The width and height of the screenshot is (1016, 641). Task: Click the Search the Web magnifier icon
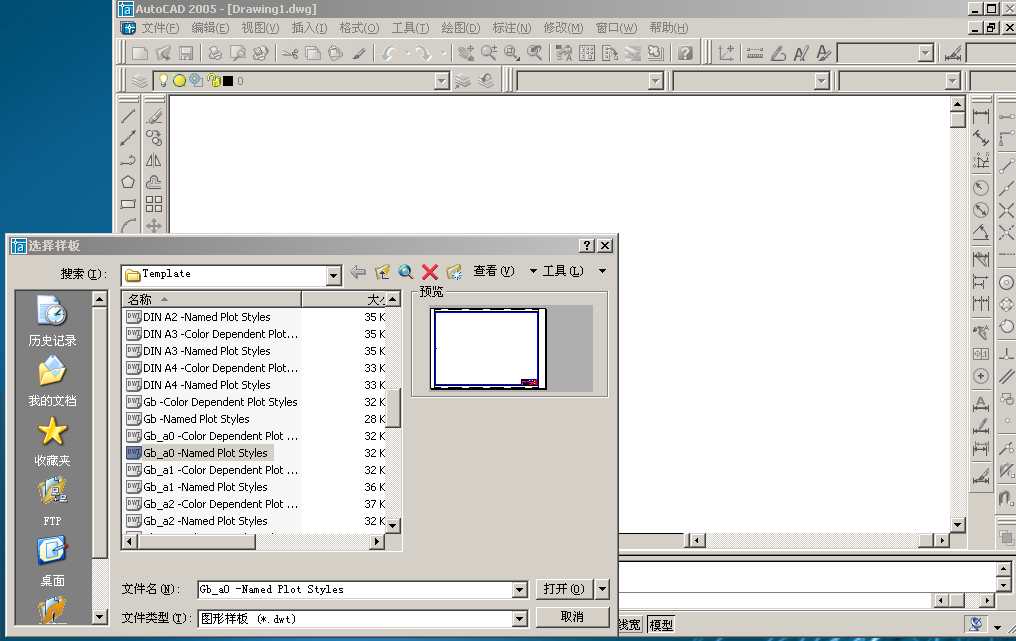(406, 272)
